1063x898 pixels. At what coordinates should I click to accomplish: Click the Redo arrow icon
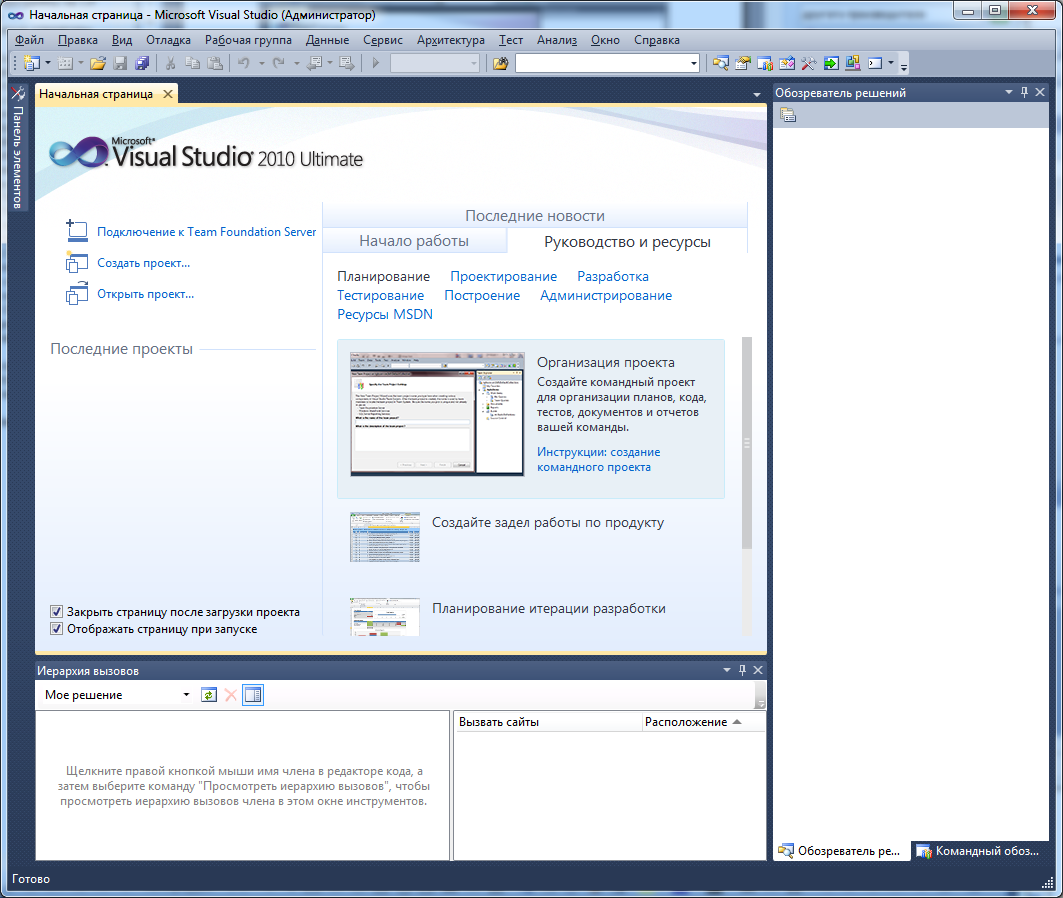tap(279, 63)
